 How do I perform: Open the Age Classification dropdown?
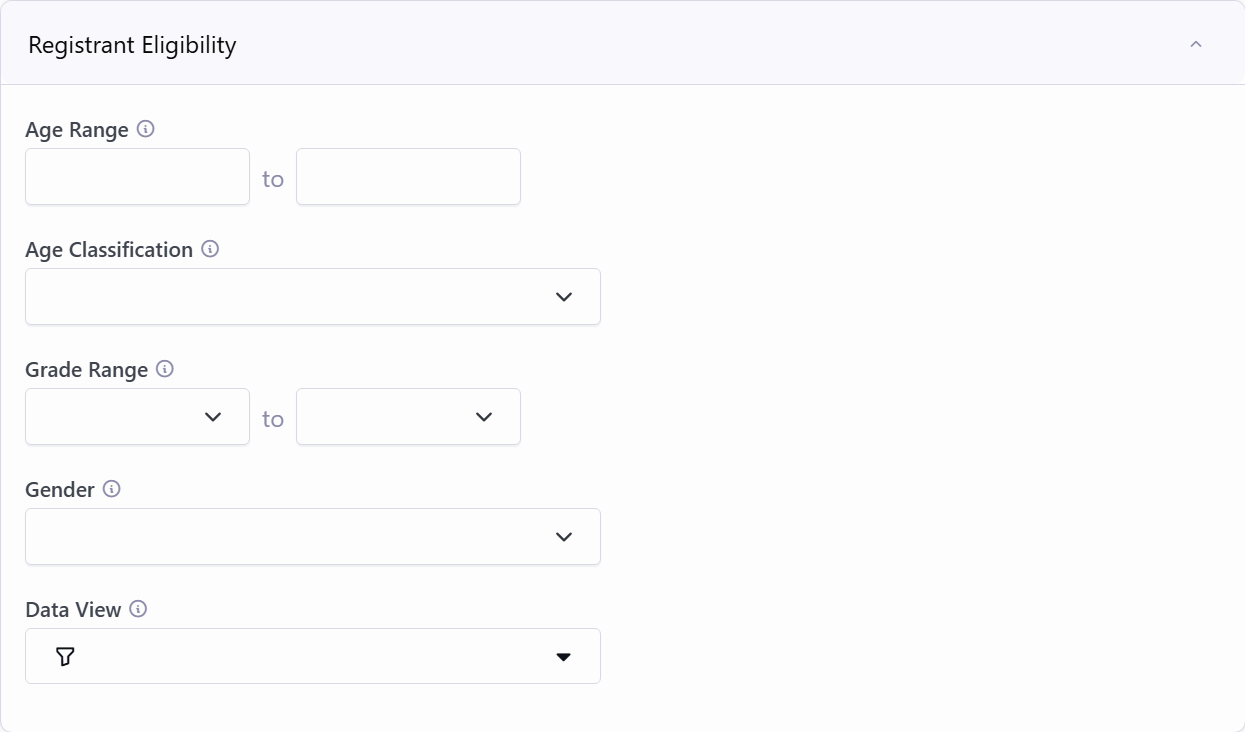click(312, 297)
